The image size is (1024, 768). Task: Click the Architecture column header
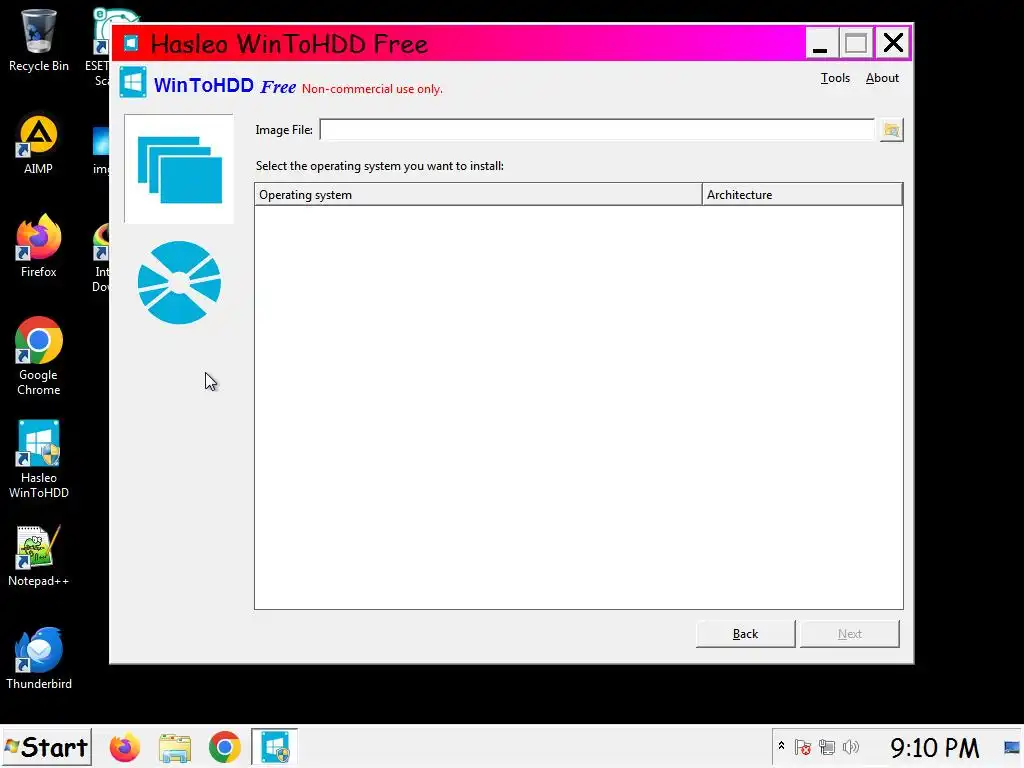pos(803,195)
